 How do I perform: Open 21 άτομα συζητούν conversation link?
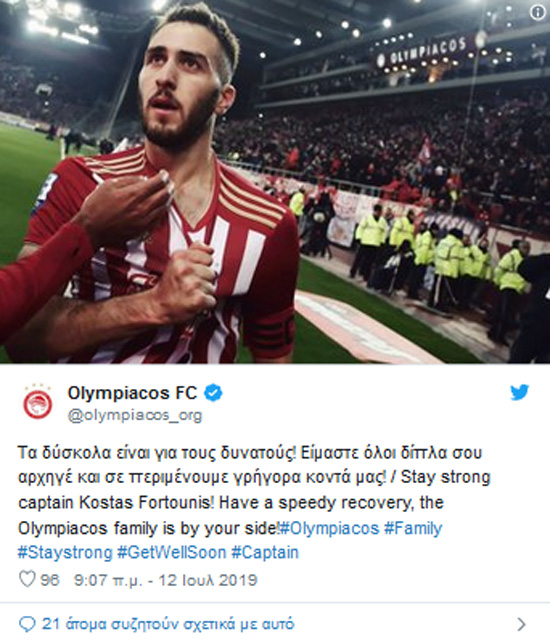pyautogui.click(x=168, y=624)
